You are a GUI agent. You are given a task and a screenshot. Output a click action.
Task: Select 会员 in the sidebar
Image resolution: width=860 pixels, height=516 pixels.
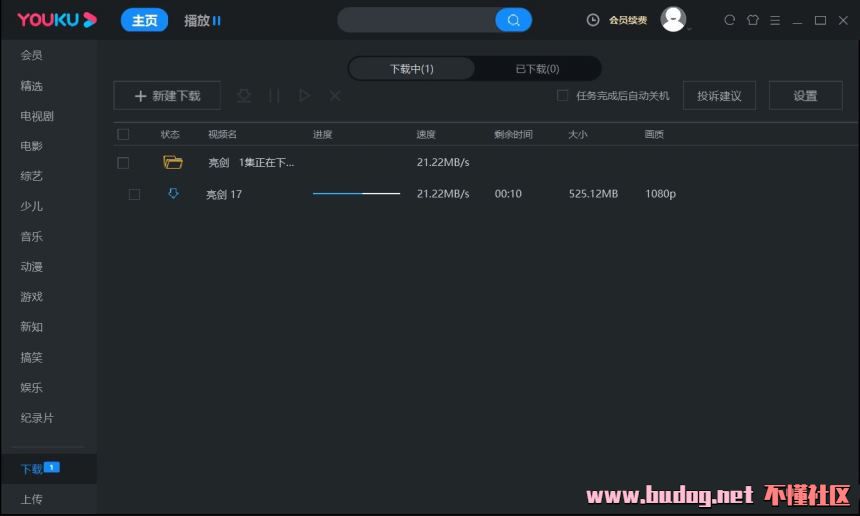[x=31, y=55]
